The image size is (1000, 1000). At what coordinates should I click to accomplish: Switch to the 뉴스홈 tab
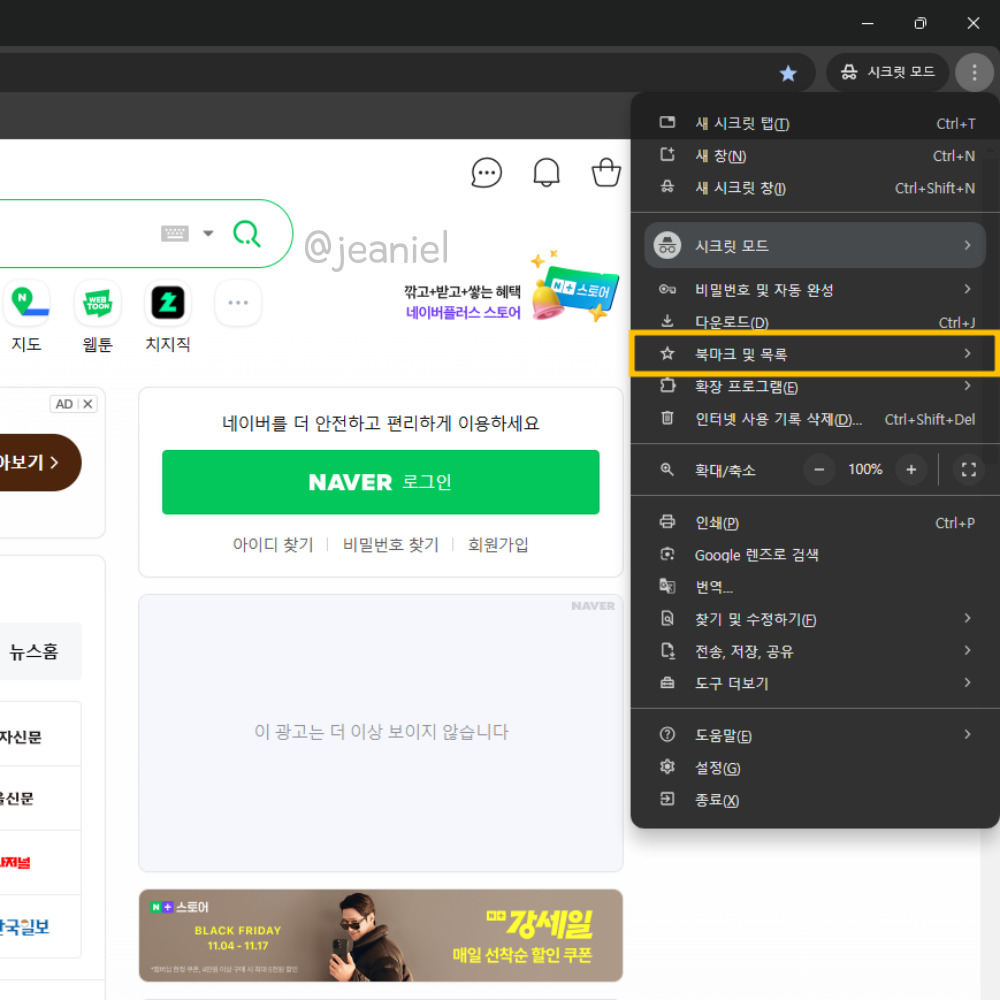coord(33,651)
